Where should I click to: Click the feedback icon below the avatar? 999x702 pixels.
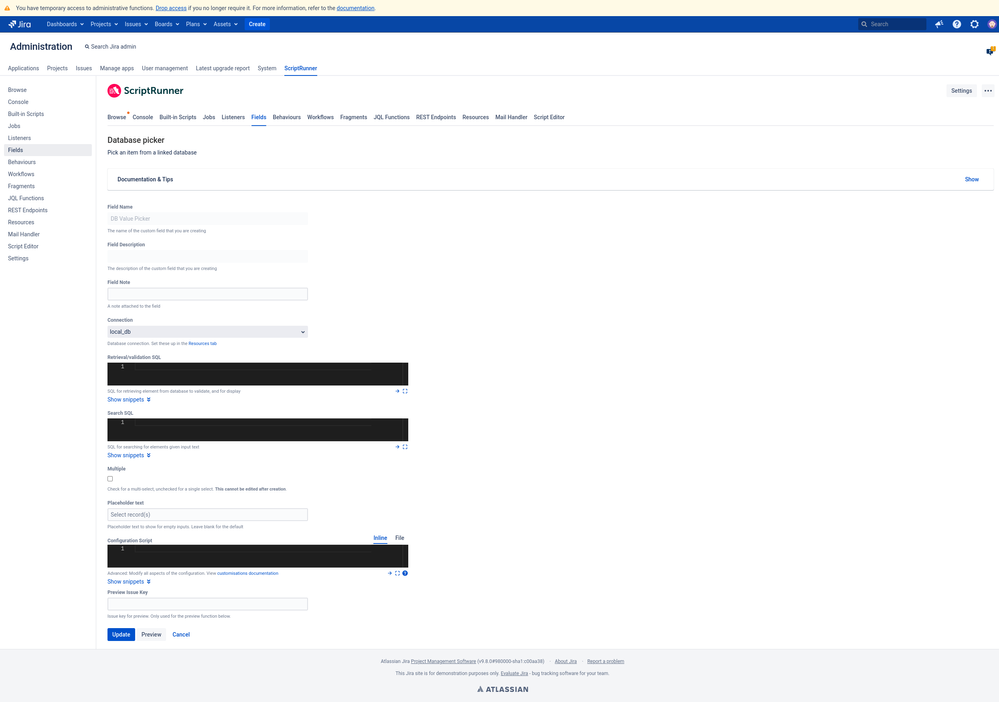point(991,51)
